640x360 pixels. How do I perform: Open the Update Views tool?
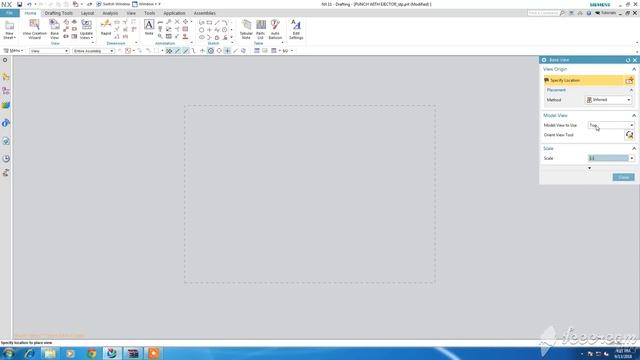pos(86,29)
